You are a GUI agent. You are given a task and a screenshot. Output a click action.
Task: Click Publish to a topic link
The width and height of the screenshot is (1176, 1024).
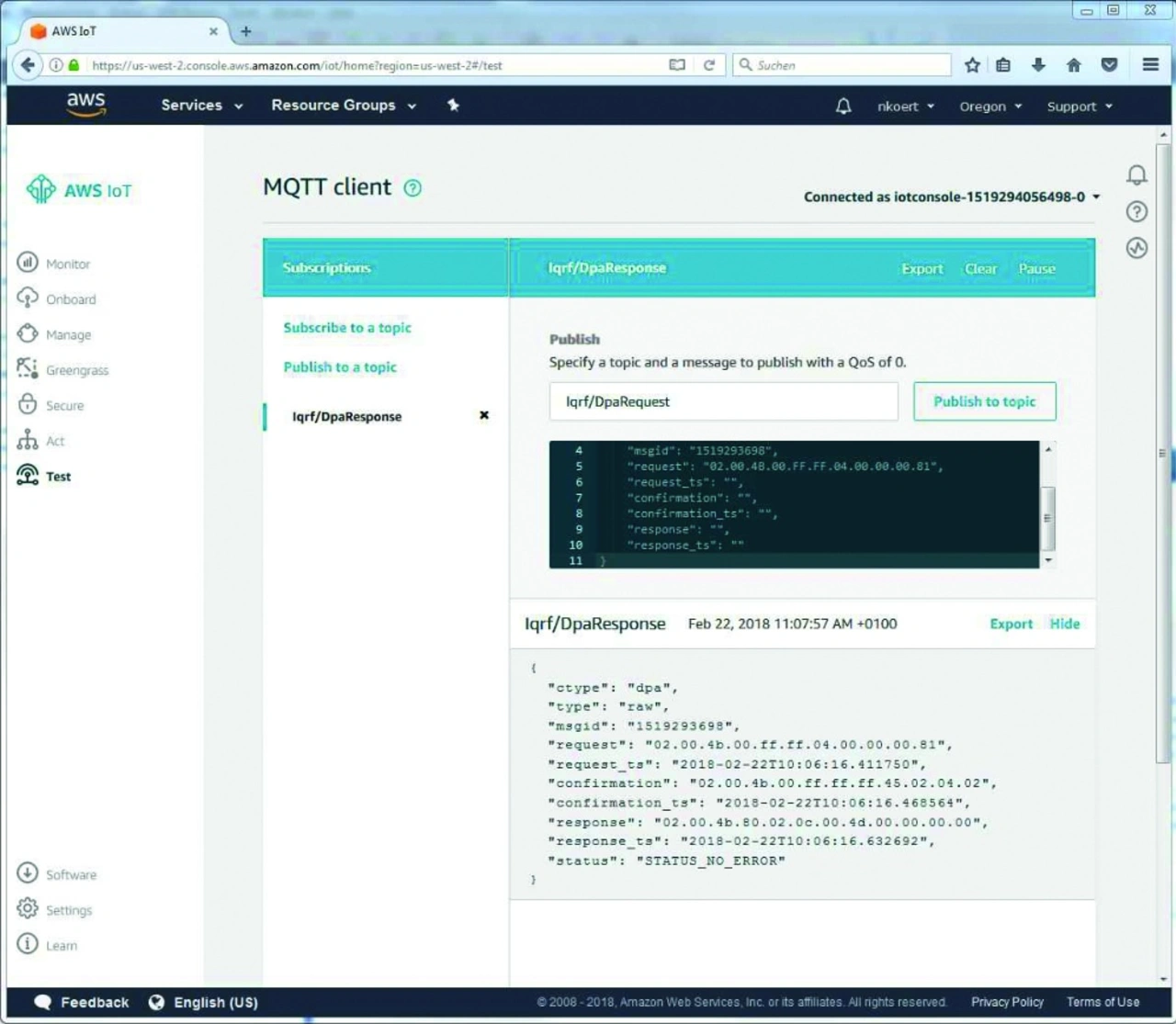[x=340, y=367]
